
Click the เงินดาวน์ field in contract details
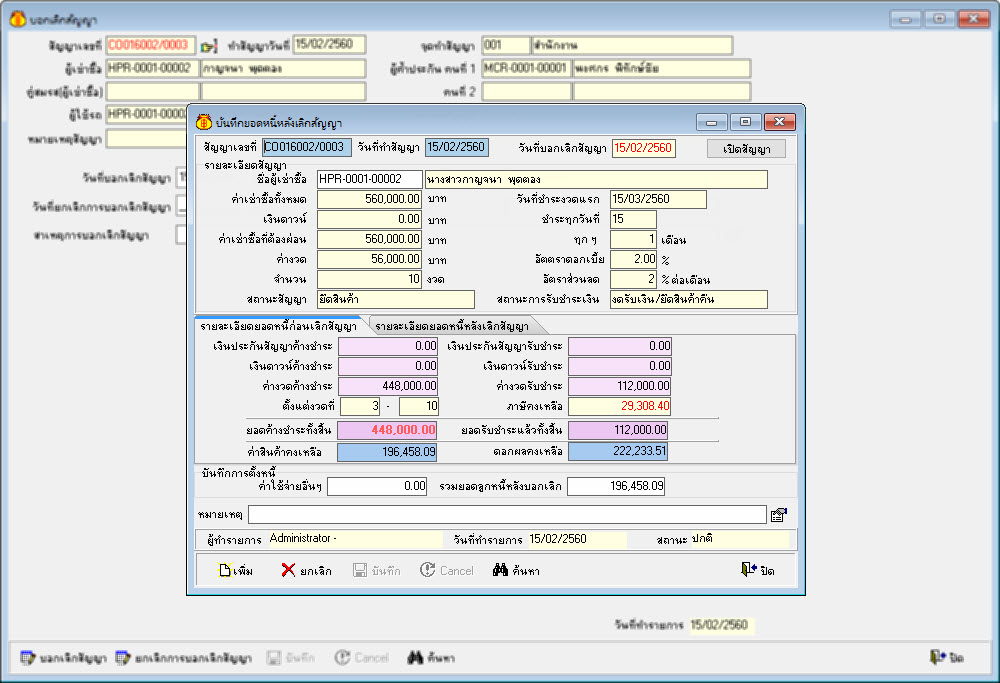click(x=370, y=219)
